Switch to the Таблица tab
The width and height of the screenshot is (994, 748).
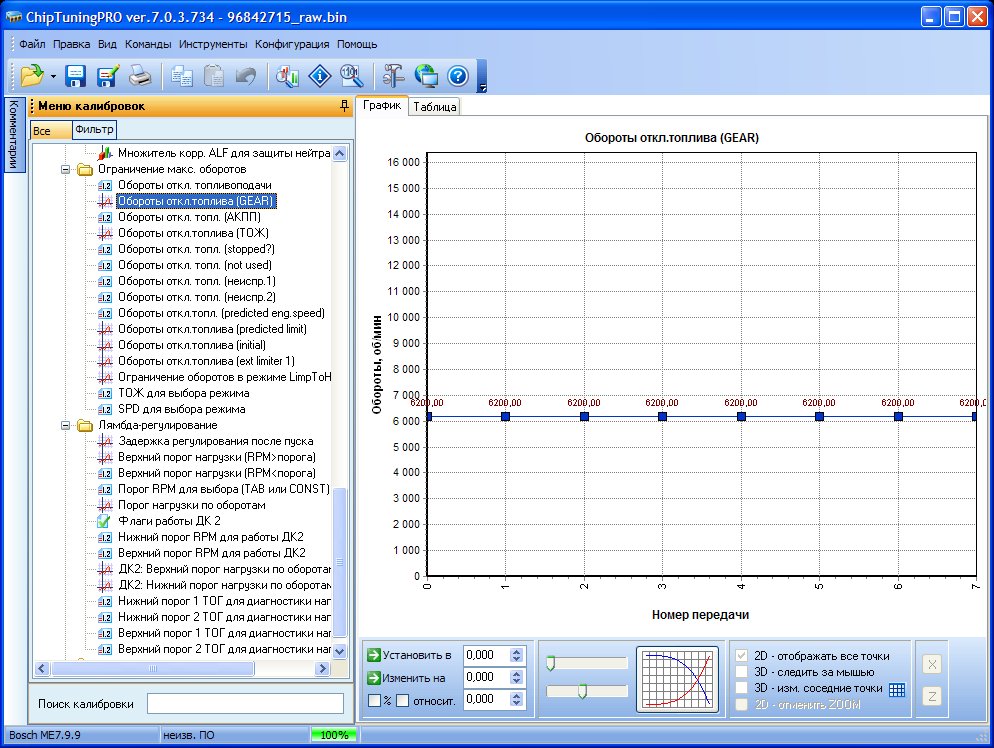(434, 107)
